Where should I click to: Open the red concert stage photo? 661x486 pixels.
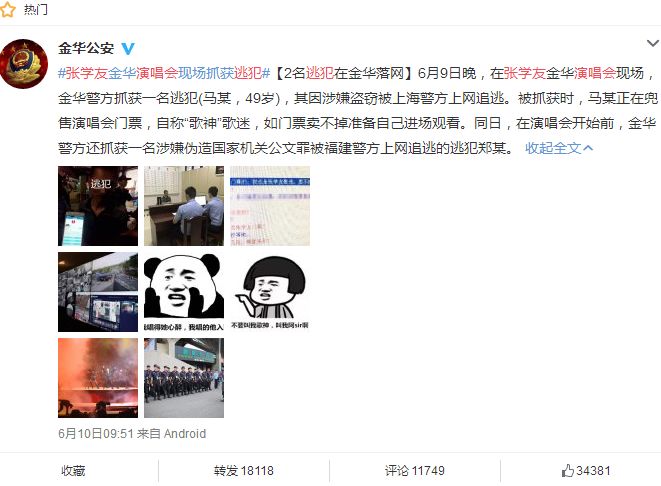coord(98,378)
